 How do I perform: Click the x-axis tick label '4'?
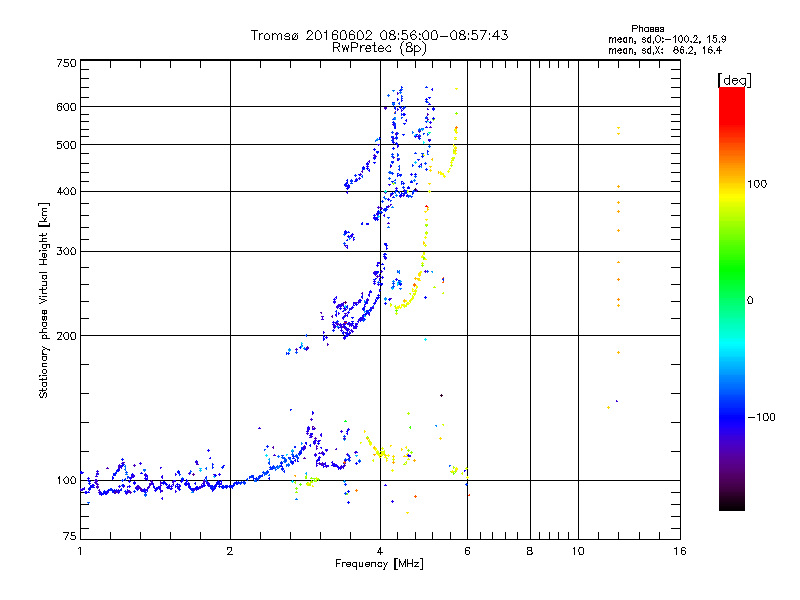point(380,551)
